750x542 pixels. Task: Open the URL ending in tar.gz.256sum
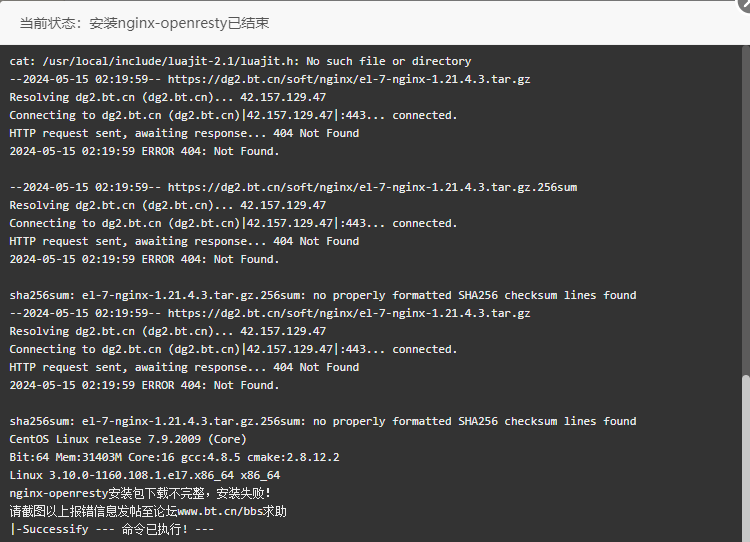pyautogui.click(x=372, y=187)
